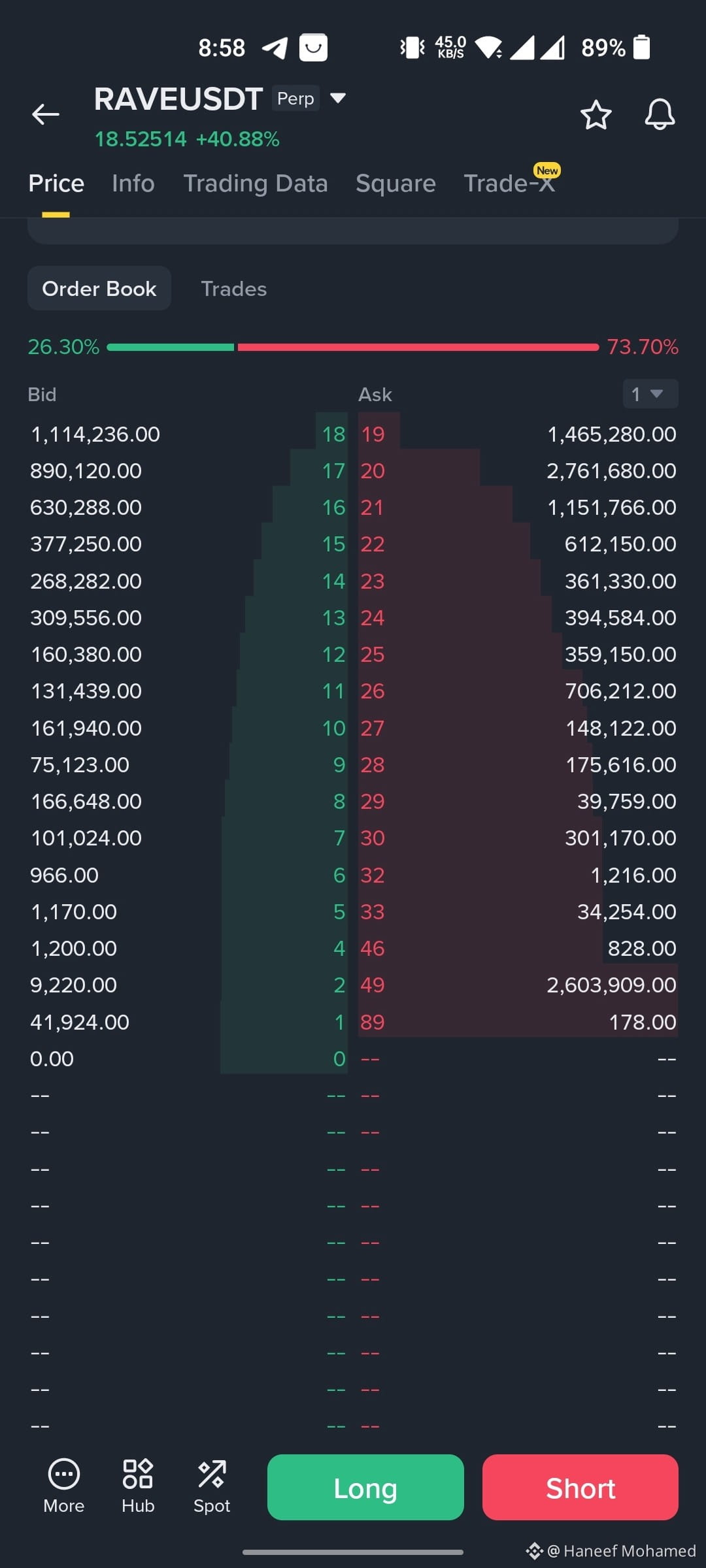
Task: Switch to the Trades tab
Action: 234,289
